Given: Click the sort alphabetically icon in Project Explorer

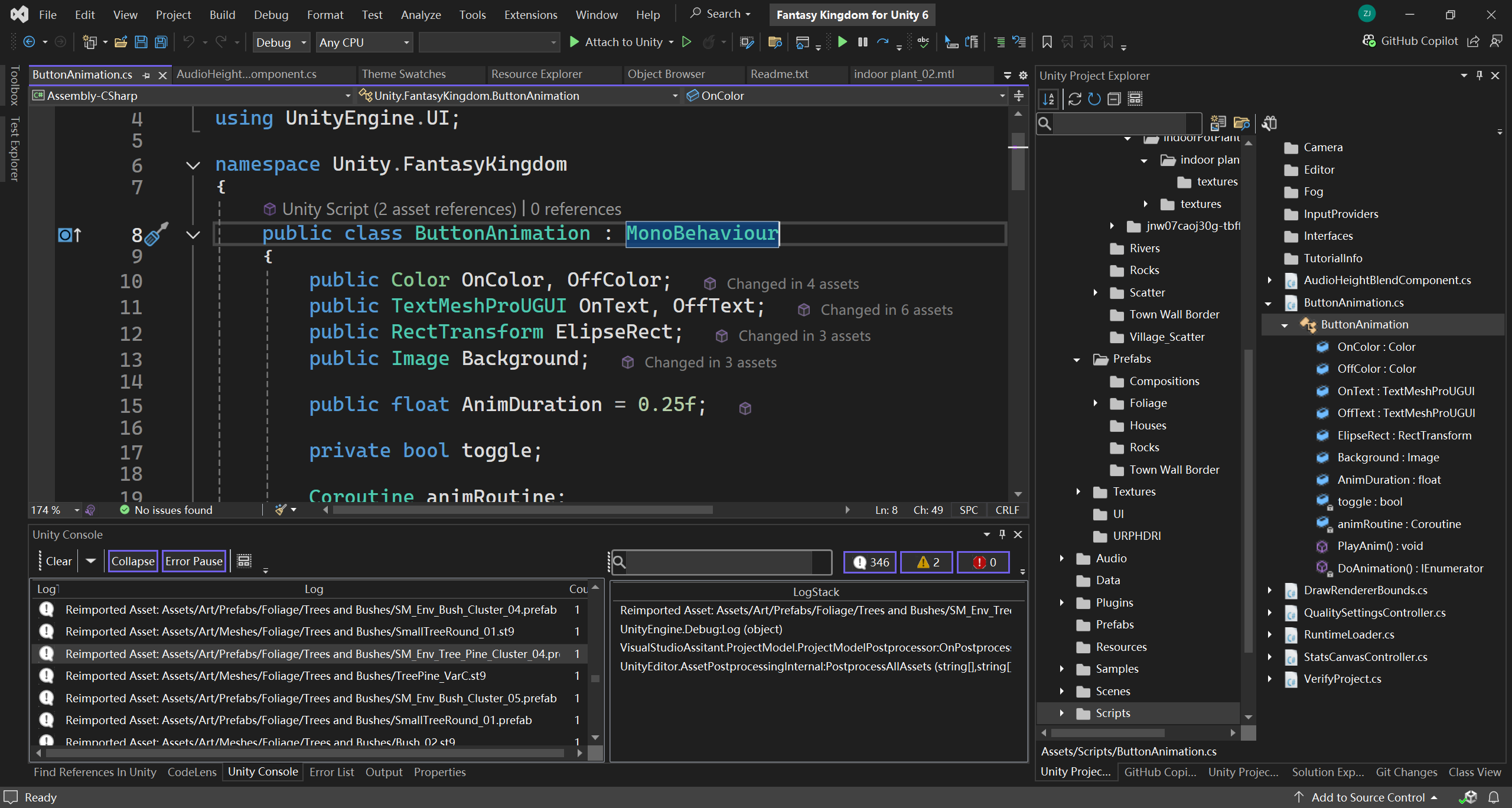Looking at the screenshot, I should [x=1048, y=99].
